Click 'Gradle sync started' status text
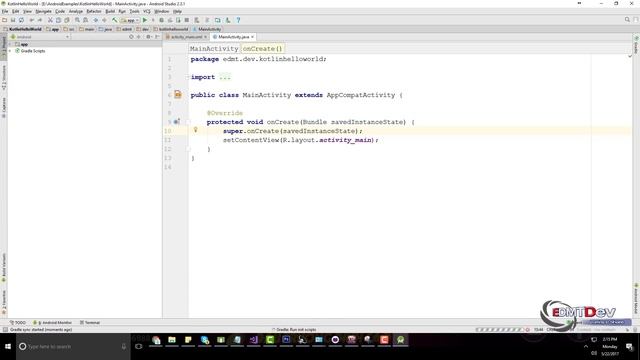 pos(41,329)
